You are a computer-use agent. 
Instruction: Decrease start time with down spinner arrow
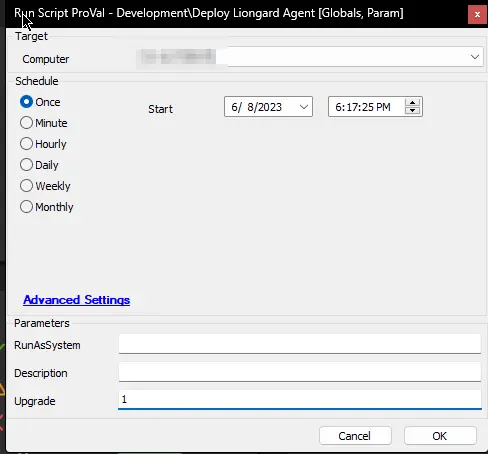(412, 111)
